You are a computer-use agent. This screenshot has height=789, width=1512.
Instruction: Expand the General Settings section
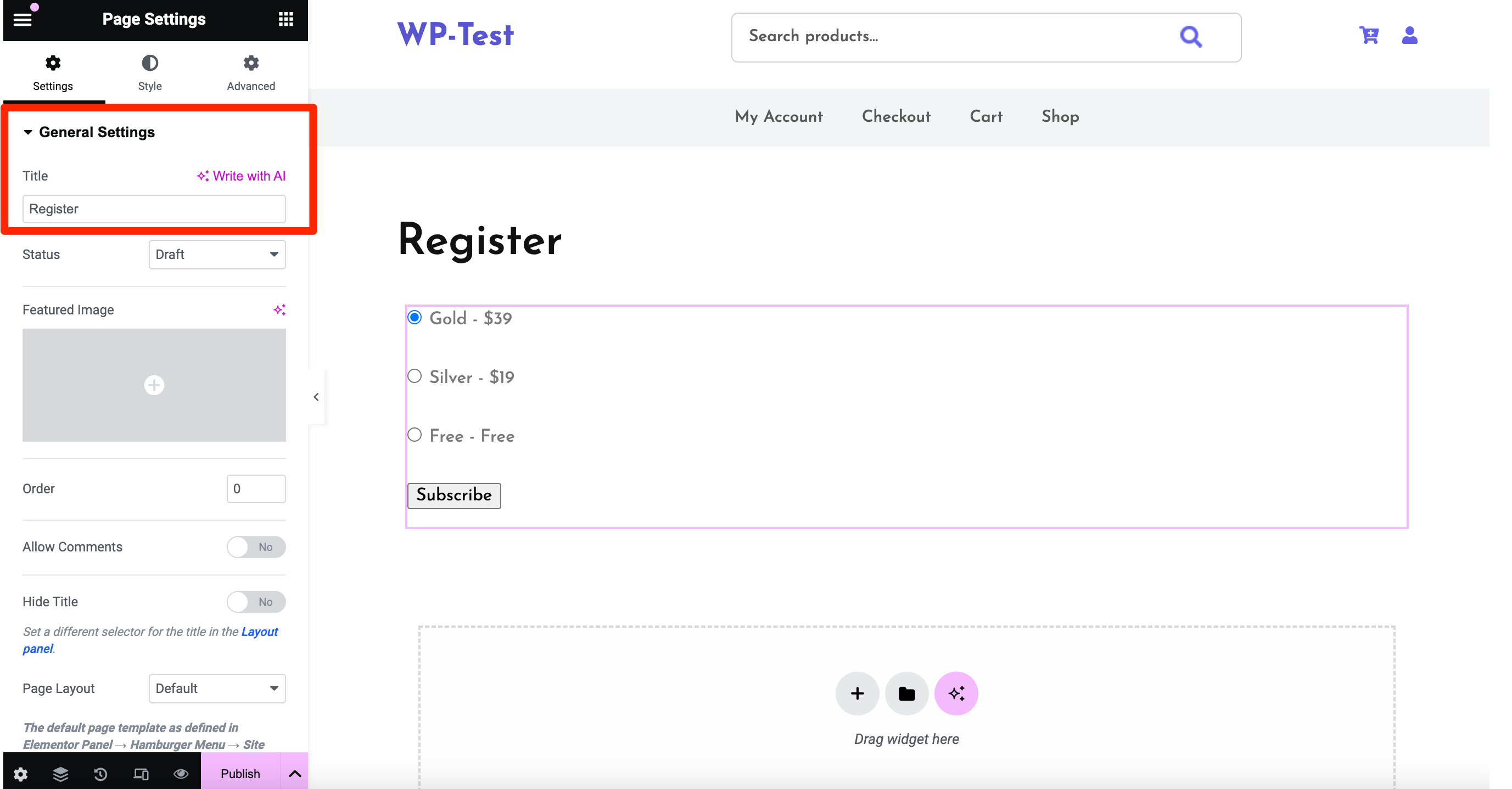[97, 131]
